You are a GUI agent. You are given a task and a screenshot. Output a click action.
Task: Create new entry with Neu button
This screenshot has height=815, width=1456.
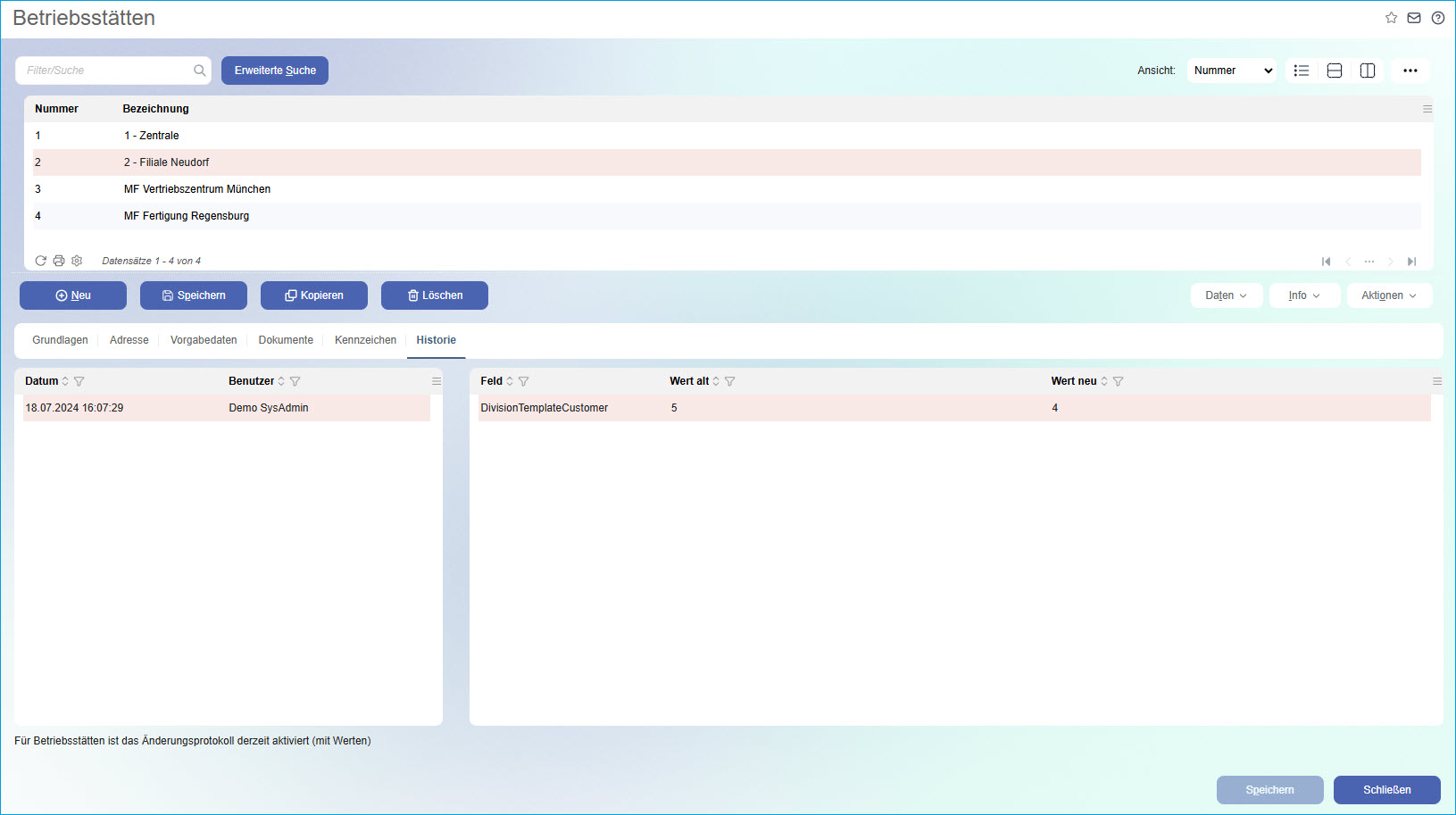click(x=73, y=295)
